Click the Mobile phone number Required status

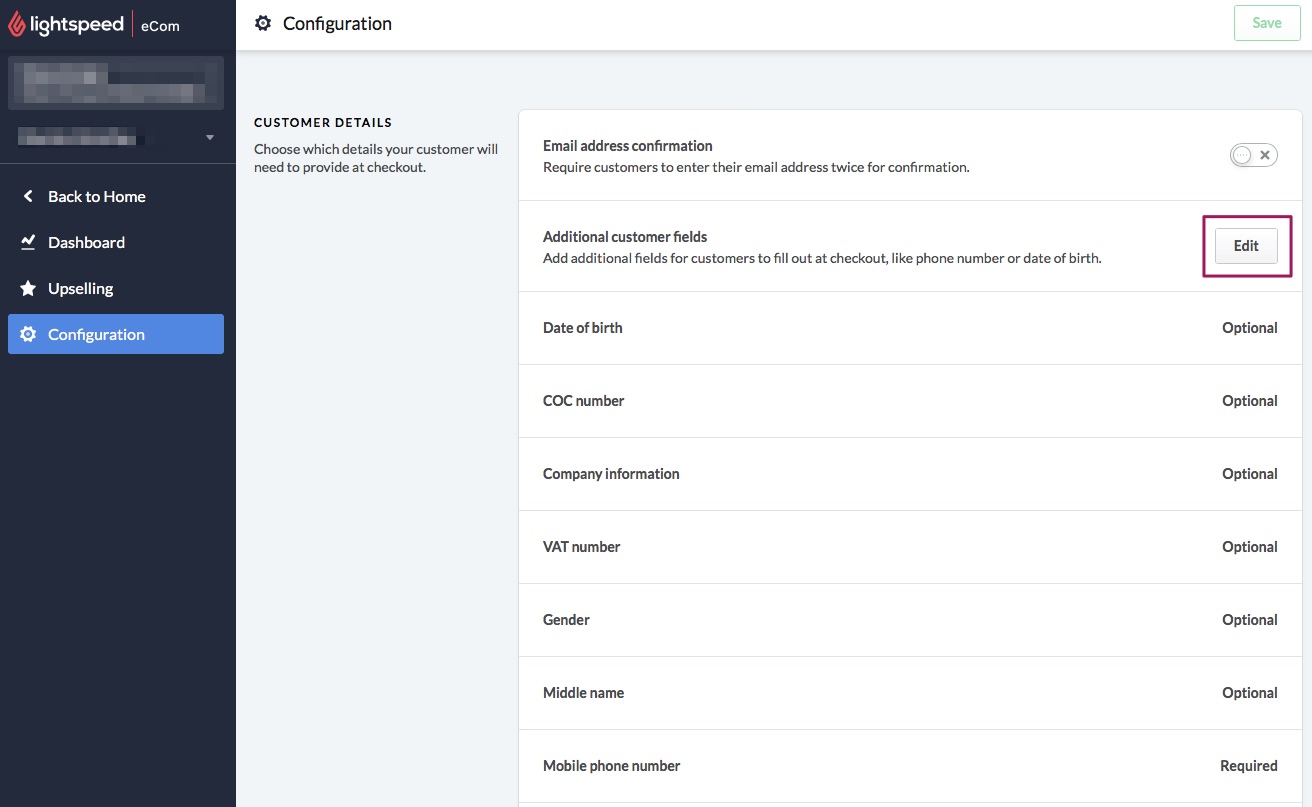(x=1248, y=766)
